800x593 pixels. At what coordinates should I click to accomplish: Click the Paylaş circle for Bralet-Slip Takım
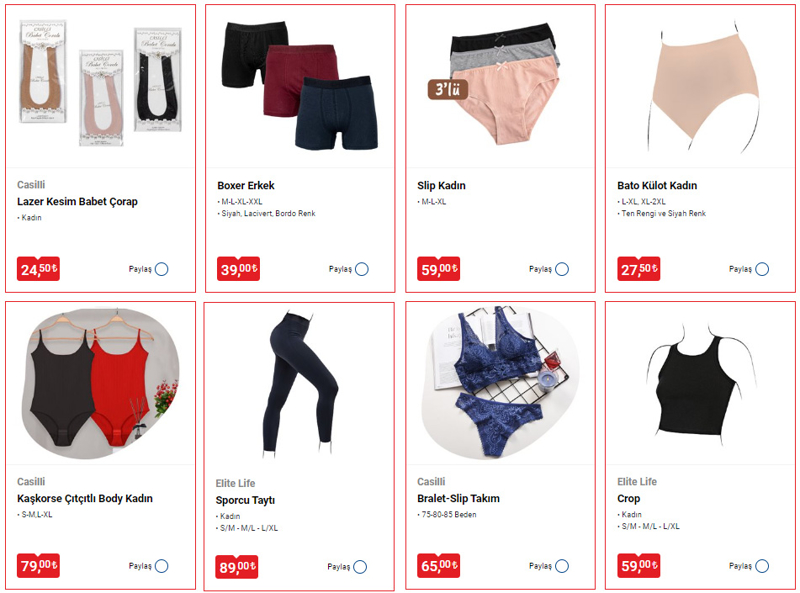pos(562,566)
